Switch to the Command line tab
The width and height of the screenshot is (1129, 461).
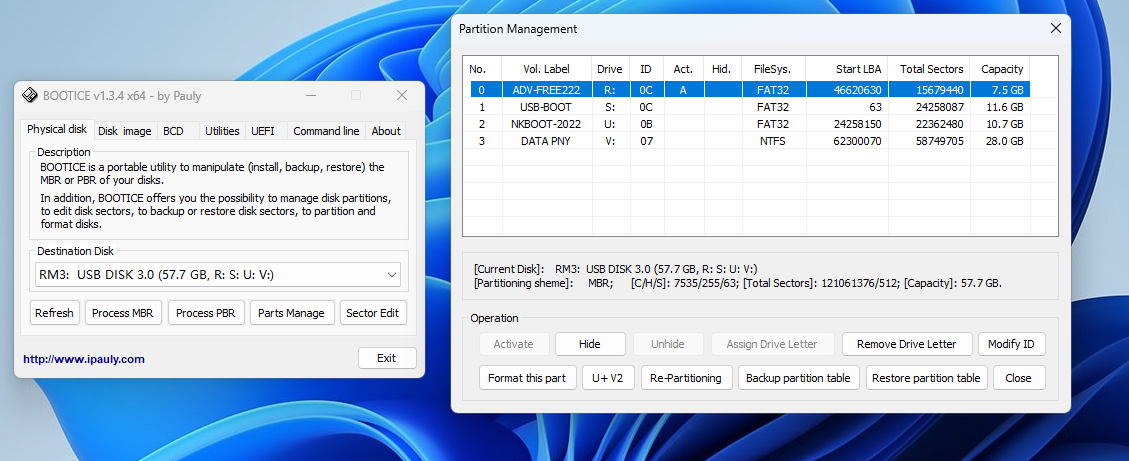[x=326, y=131]
